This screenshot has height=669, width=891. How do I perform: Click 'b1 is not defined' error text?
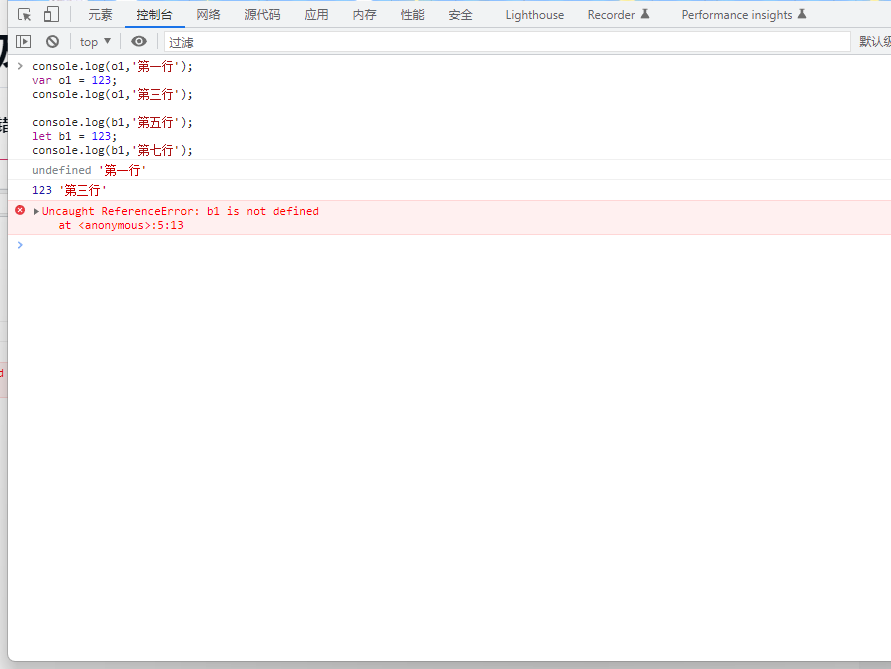pyautogui.click(x=263, y=211)
